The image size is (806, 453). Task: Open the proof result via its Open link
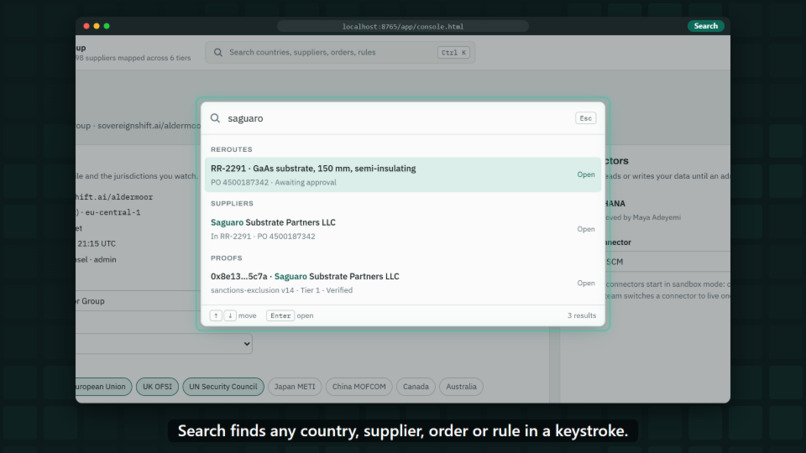pyautogui.click(x=585, y=283)
